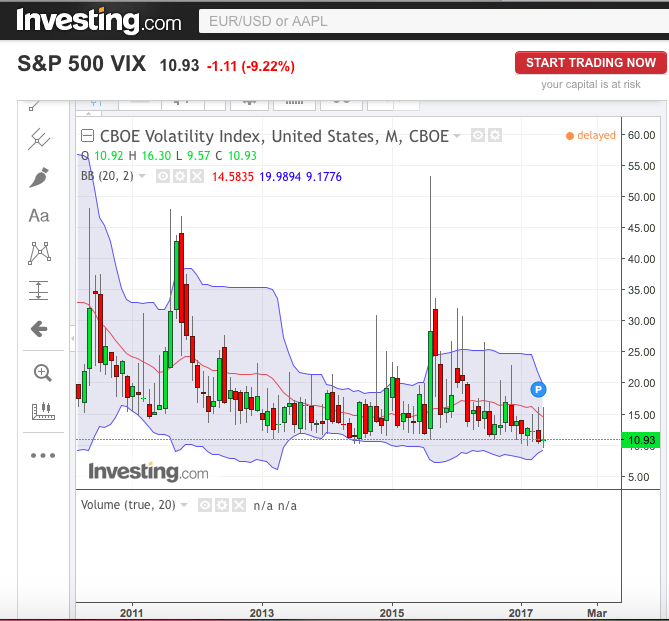The height and width of the screenshot is (621, 669).
Task: Click 2017 on the time axis
Action: coord(521,613)
